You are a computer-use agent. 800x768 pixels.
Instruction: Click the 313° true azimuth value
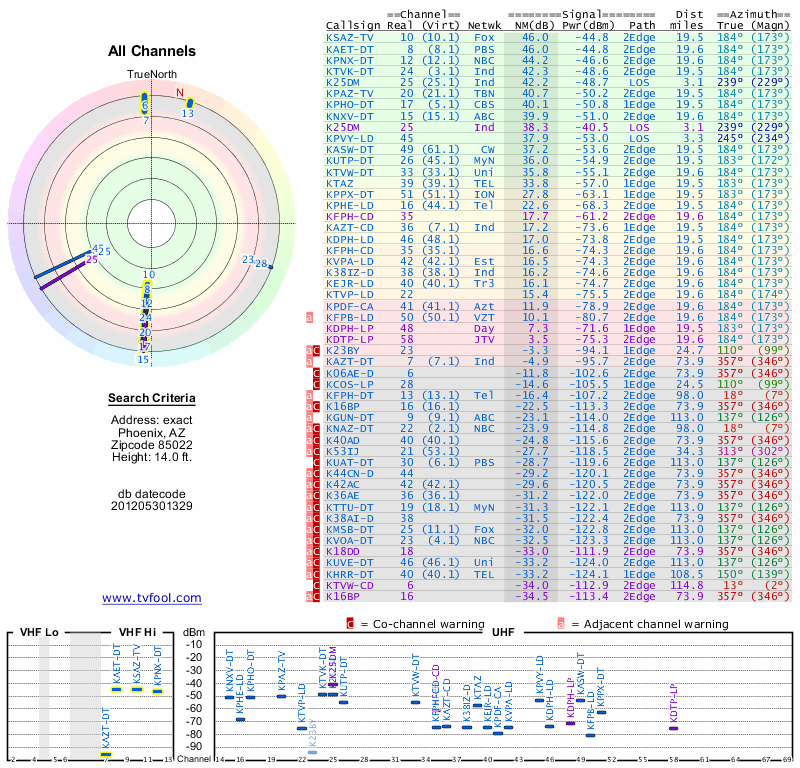[730, 451]
